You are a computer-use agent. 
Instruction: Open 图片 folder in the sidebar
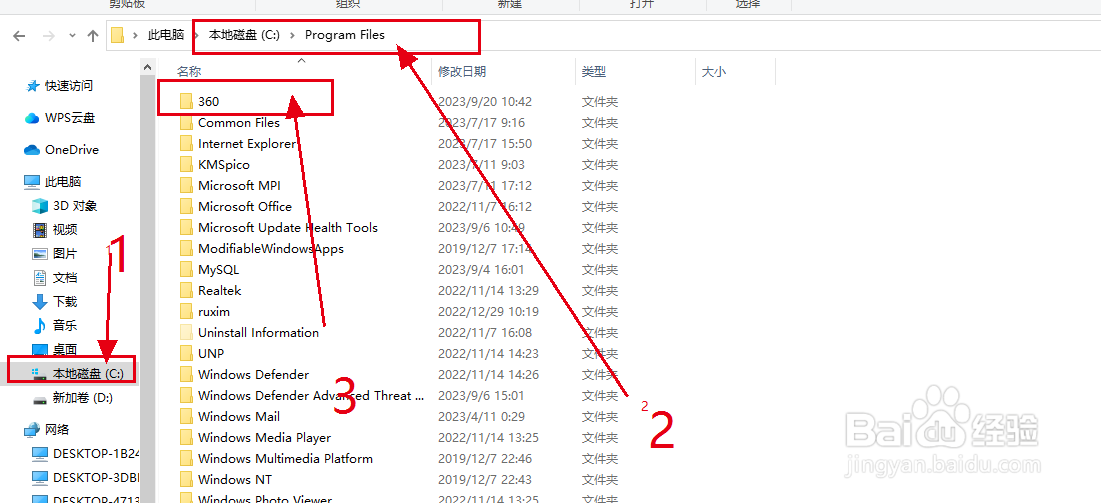pyautogui.click(x=65, y=254)
